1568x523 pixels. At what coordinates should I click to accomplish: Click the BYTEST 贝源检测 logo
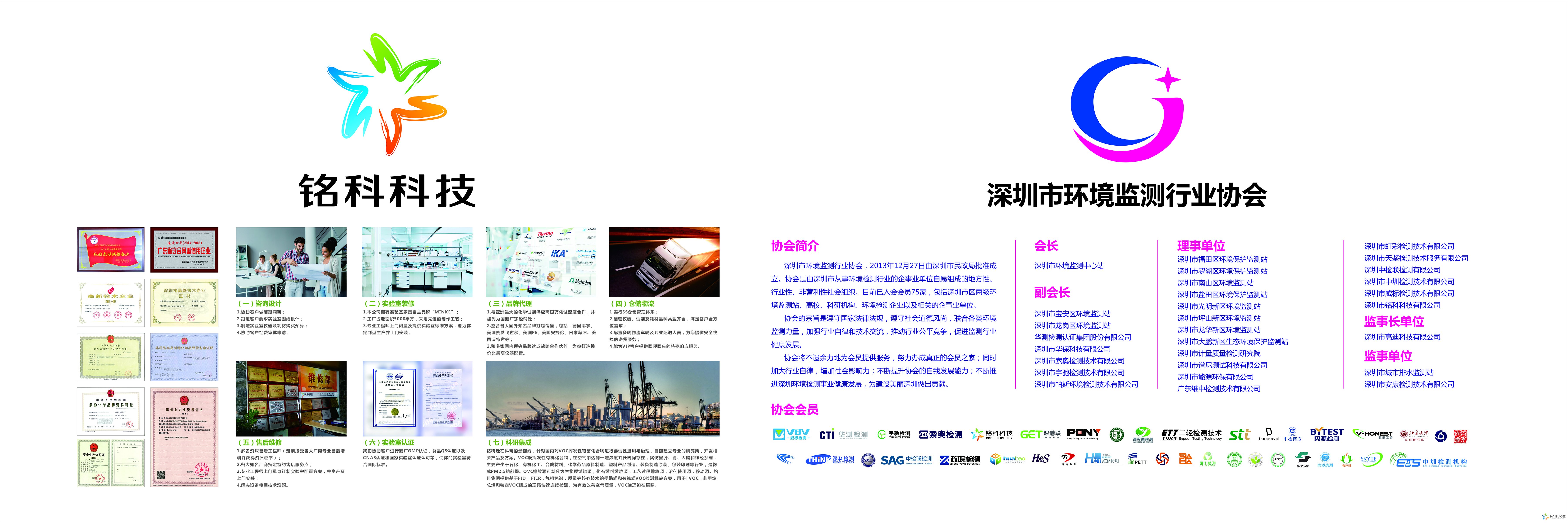click(x=1327, y=434)
